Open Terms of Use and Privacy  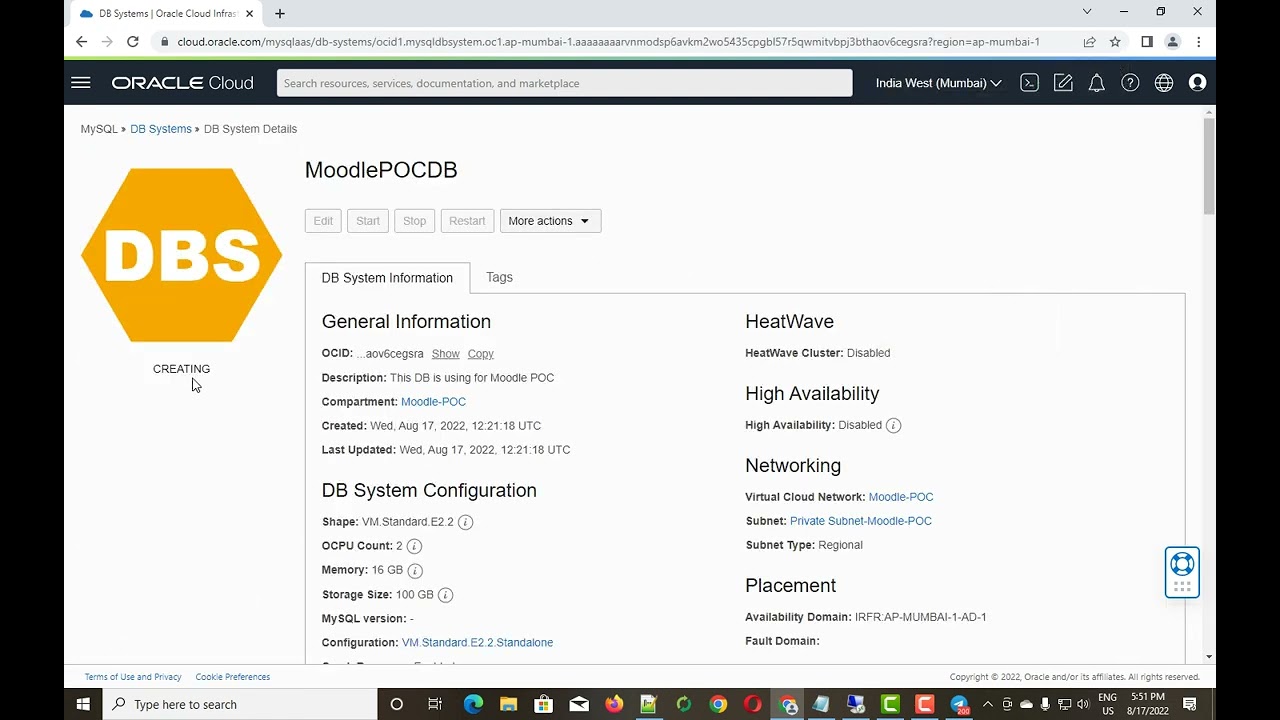[x=133, y=677]
